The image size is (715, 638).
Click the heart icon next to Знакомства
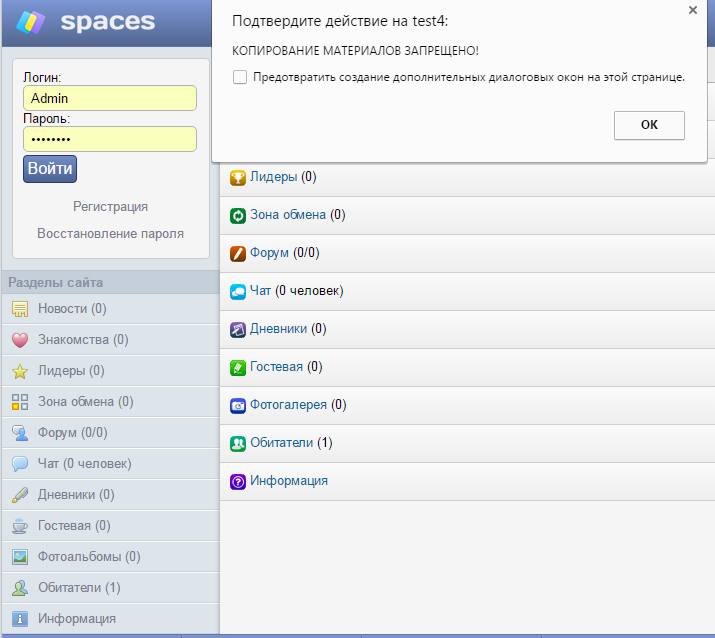click(19, 340)
